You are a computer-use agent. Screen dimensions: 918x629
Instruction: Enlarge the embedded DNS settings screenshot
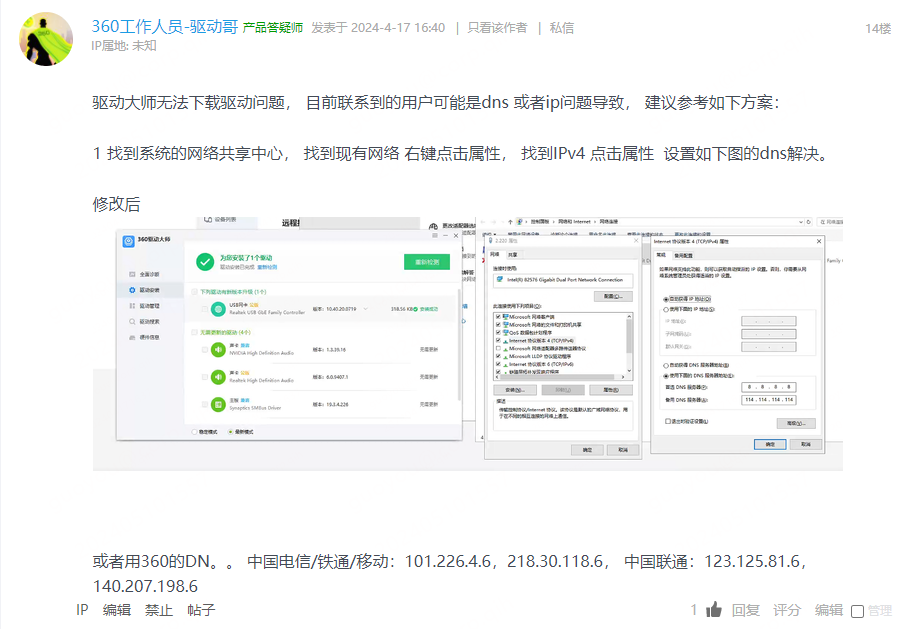click(x=468, y=344)
